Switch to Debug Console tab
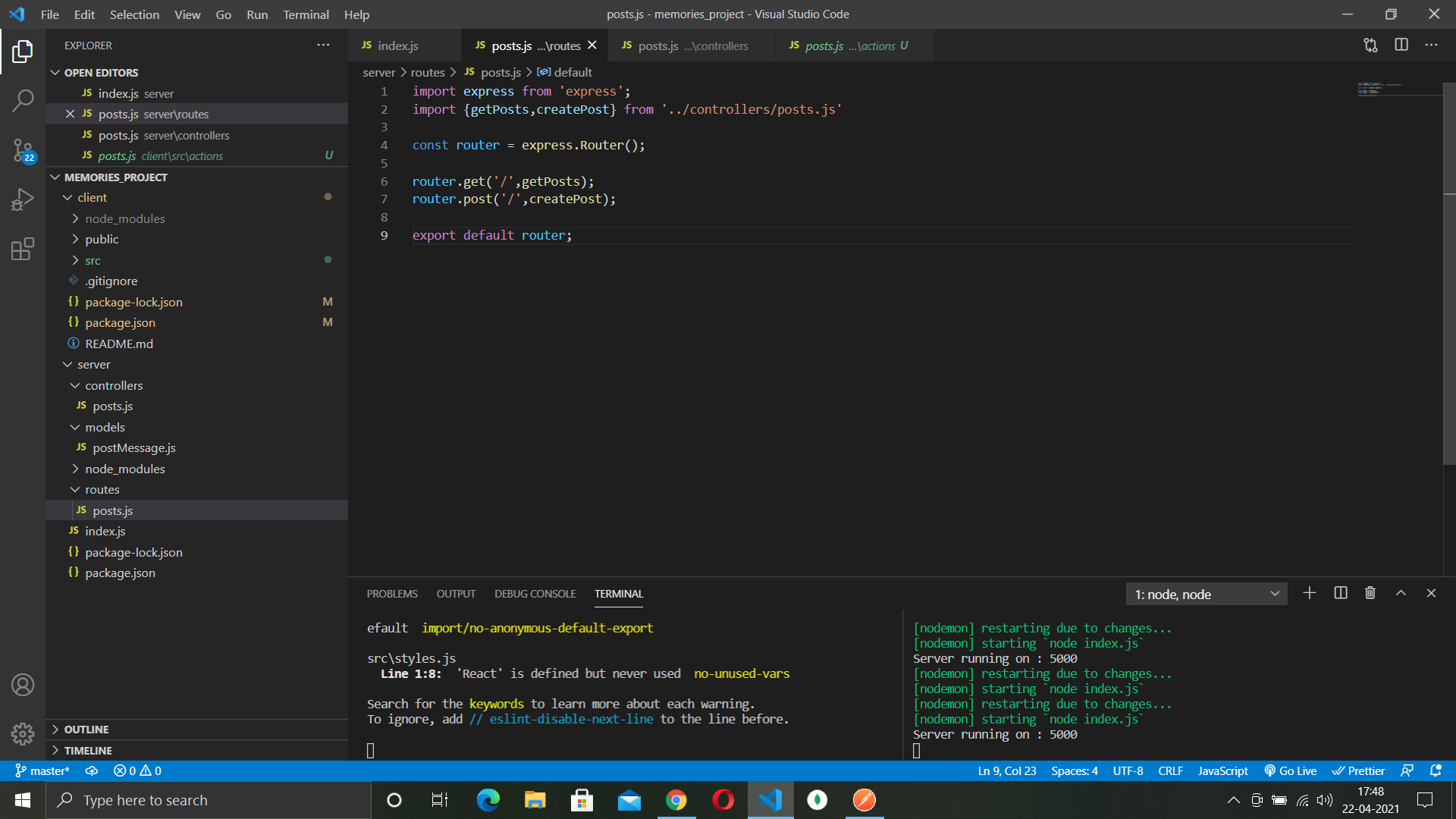Viewport: 1456px width, 819px height. click(x=535, y=594)
